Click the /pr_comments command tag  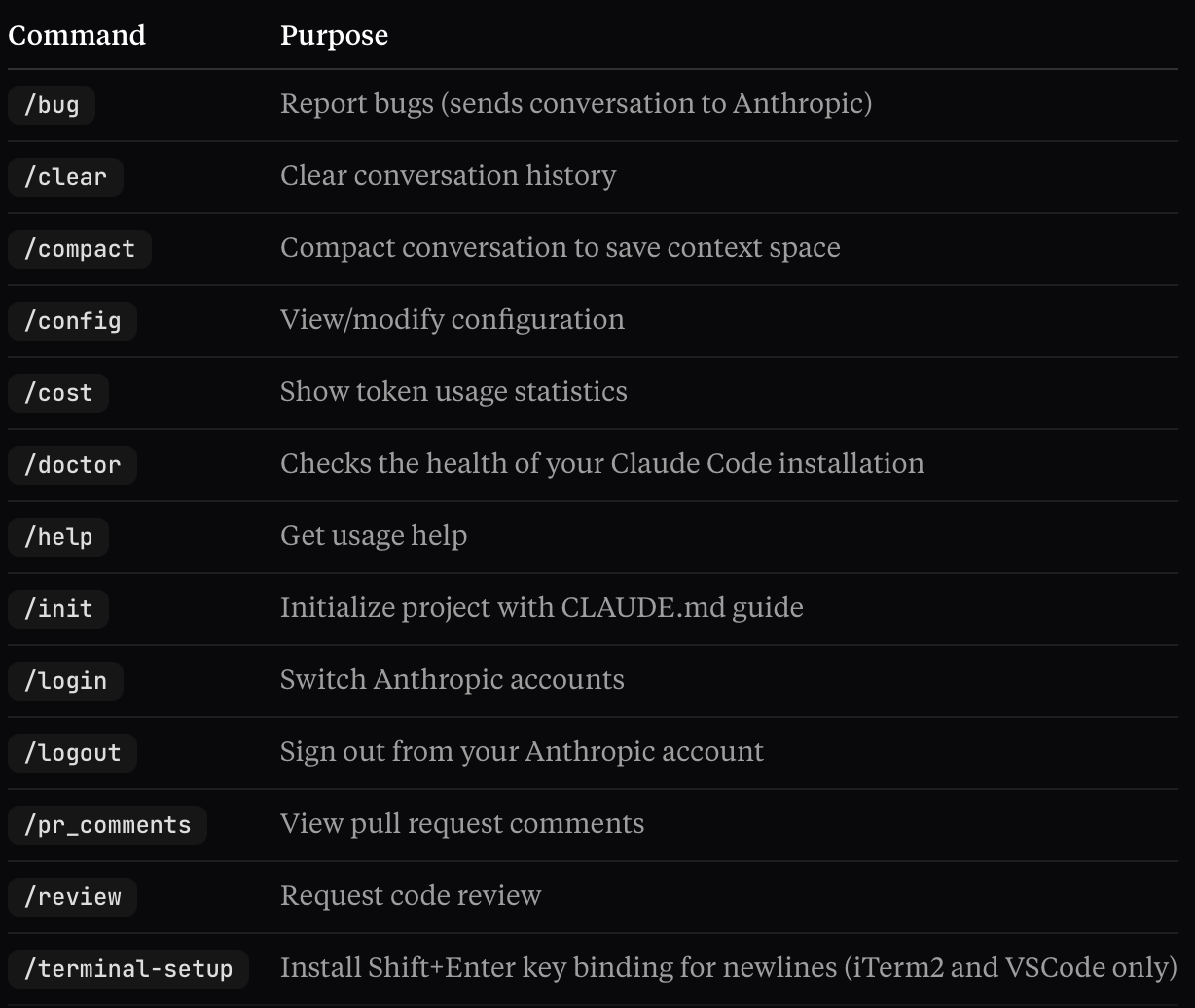point(107,824)
